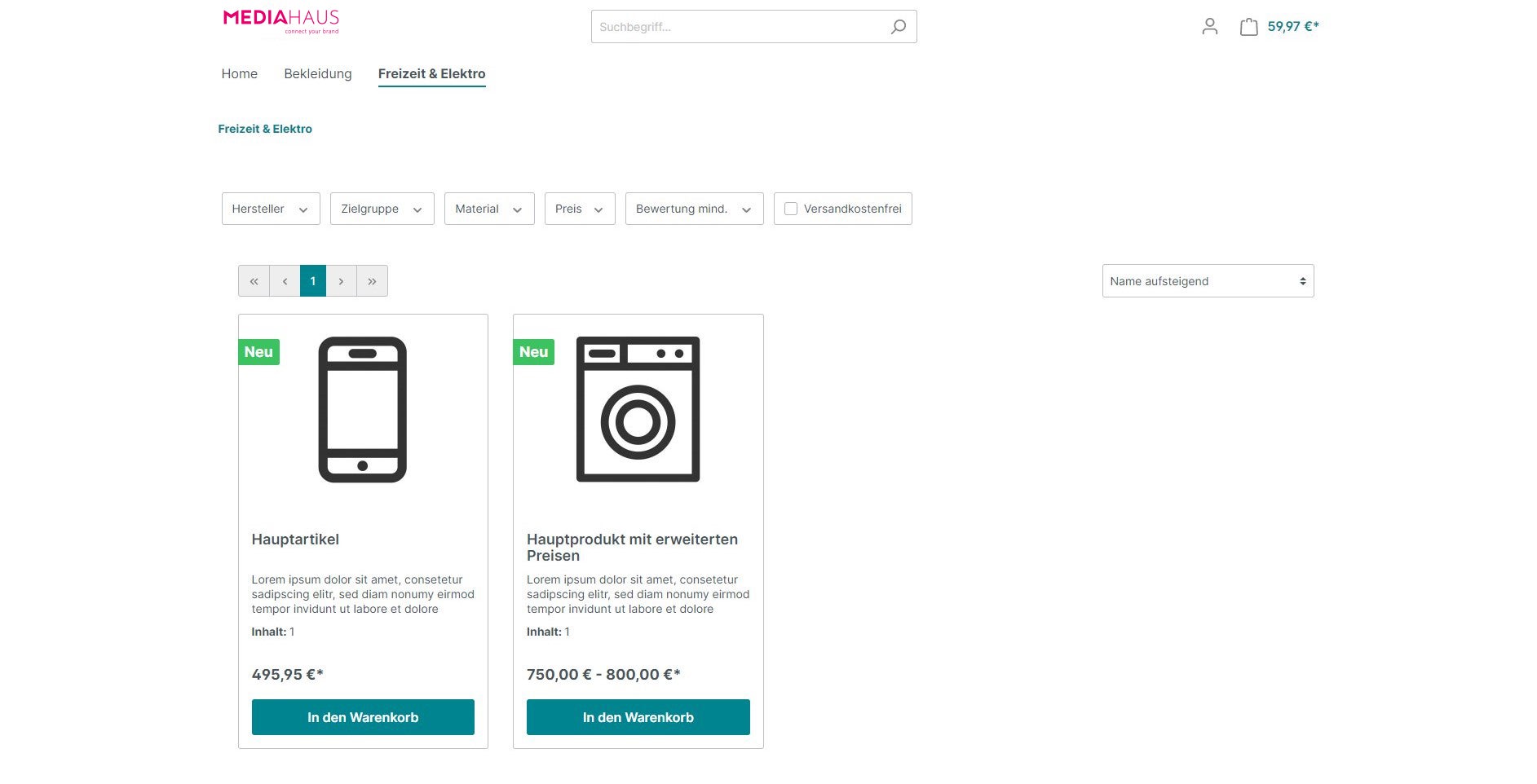Select page 1 in pagination

click(x=313, y=281)
